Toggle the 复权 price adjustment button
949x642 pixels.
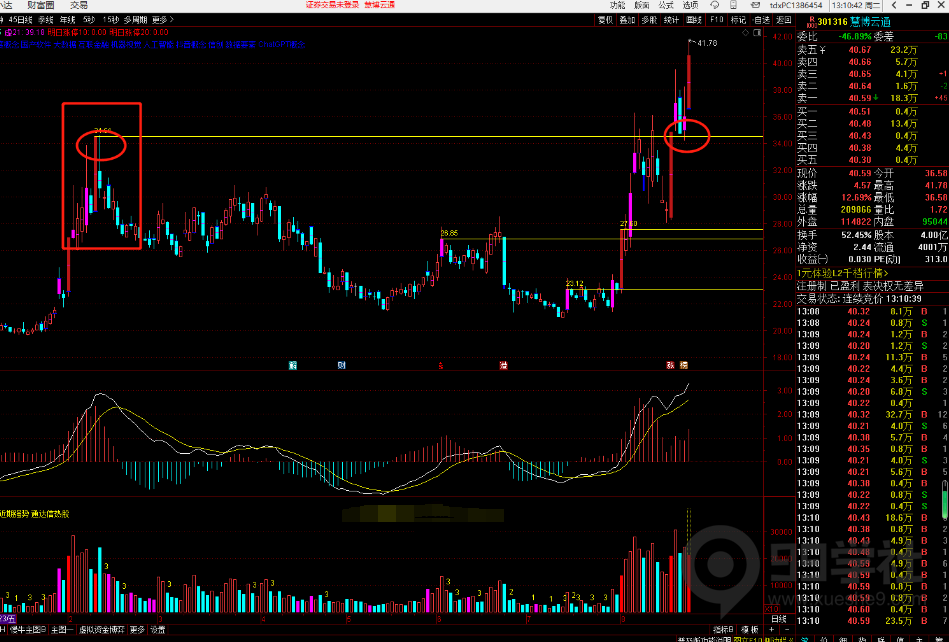(x=605, y=19)
